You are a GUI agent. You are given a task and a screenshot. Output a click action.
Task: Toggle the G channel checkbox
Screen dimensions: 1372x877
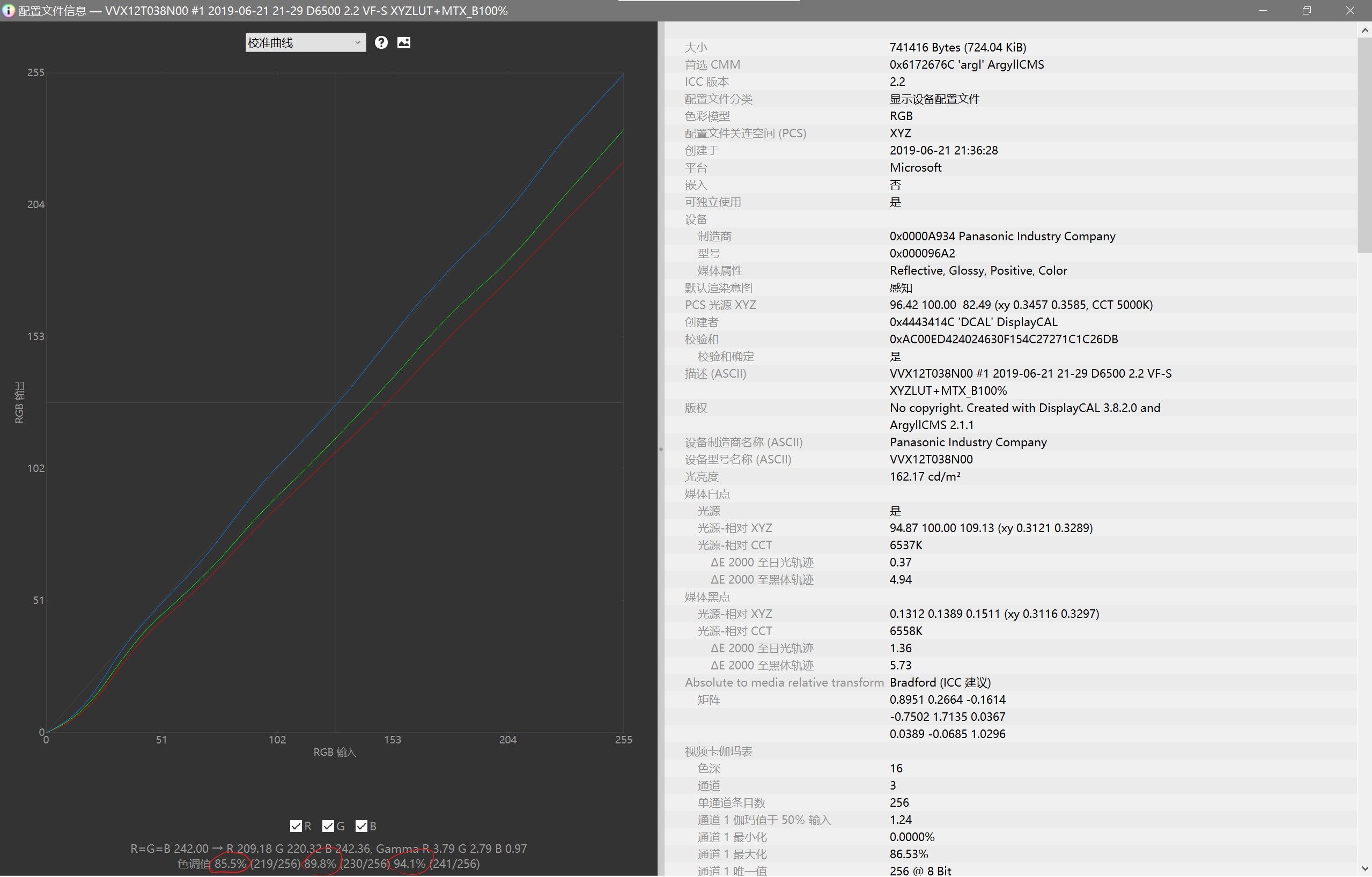328,826
